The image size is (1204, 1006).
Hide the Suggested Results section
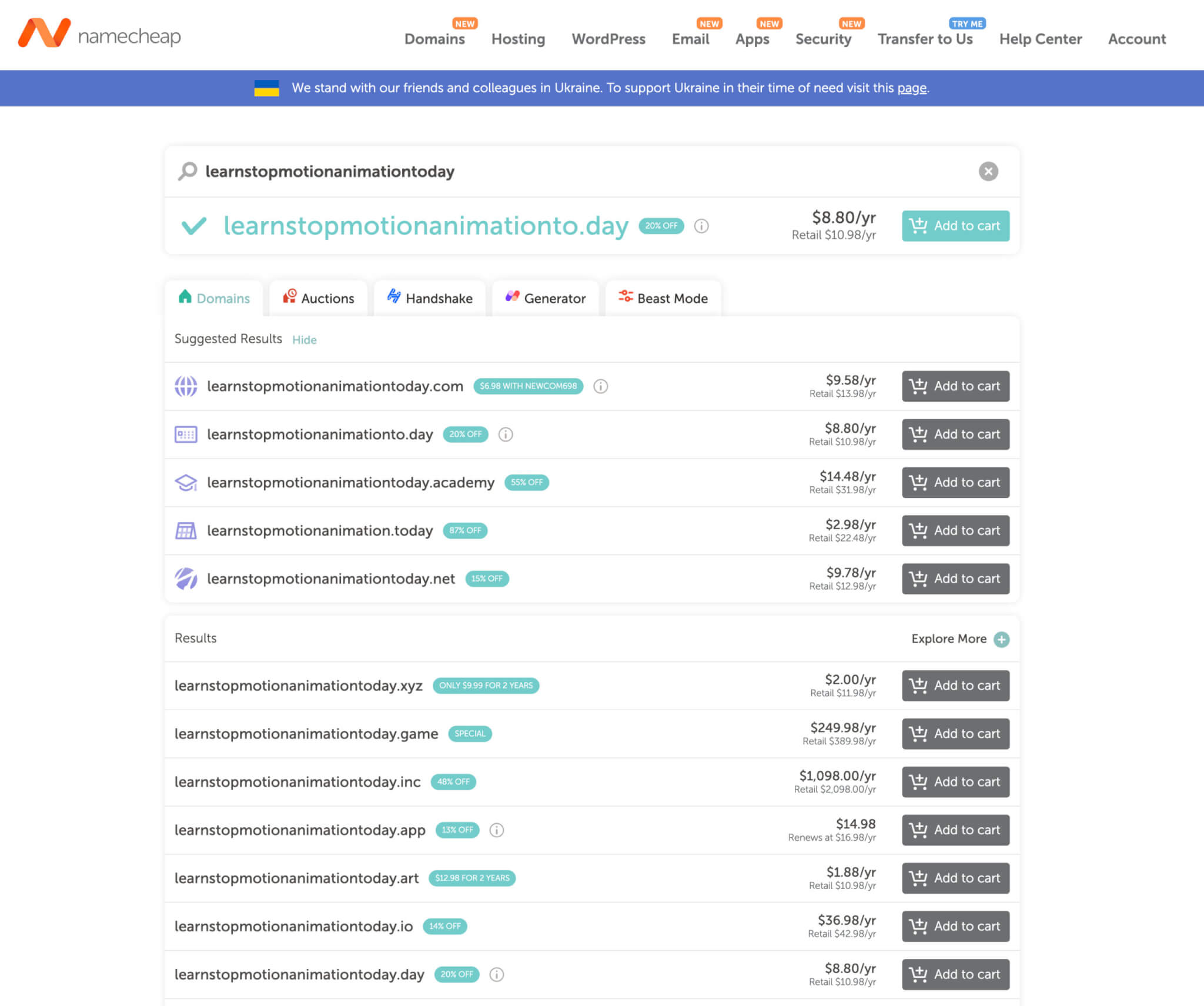(304, 340)
